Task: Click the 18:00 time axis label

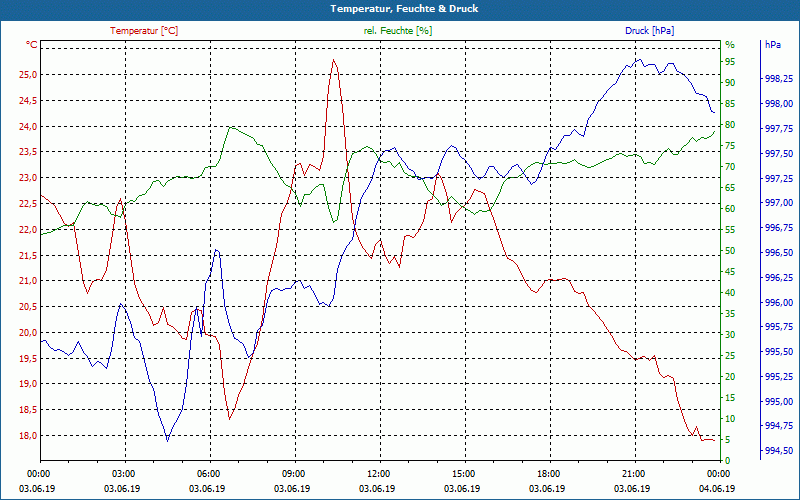Action: point(547,473)
